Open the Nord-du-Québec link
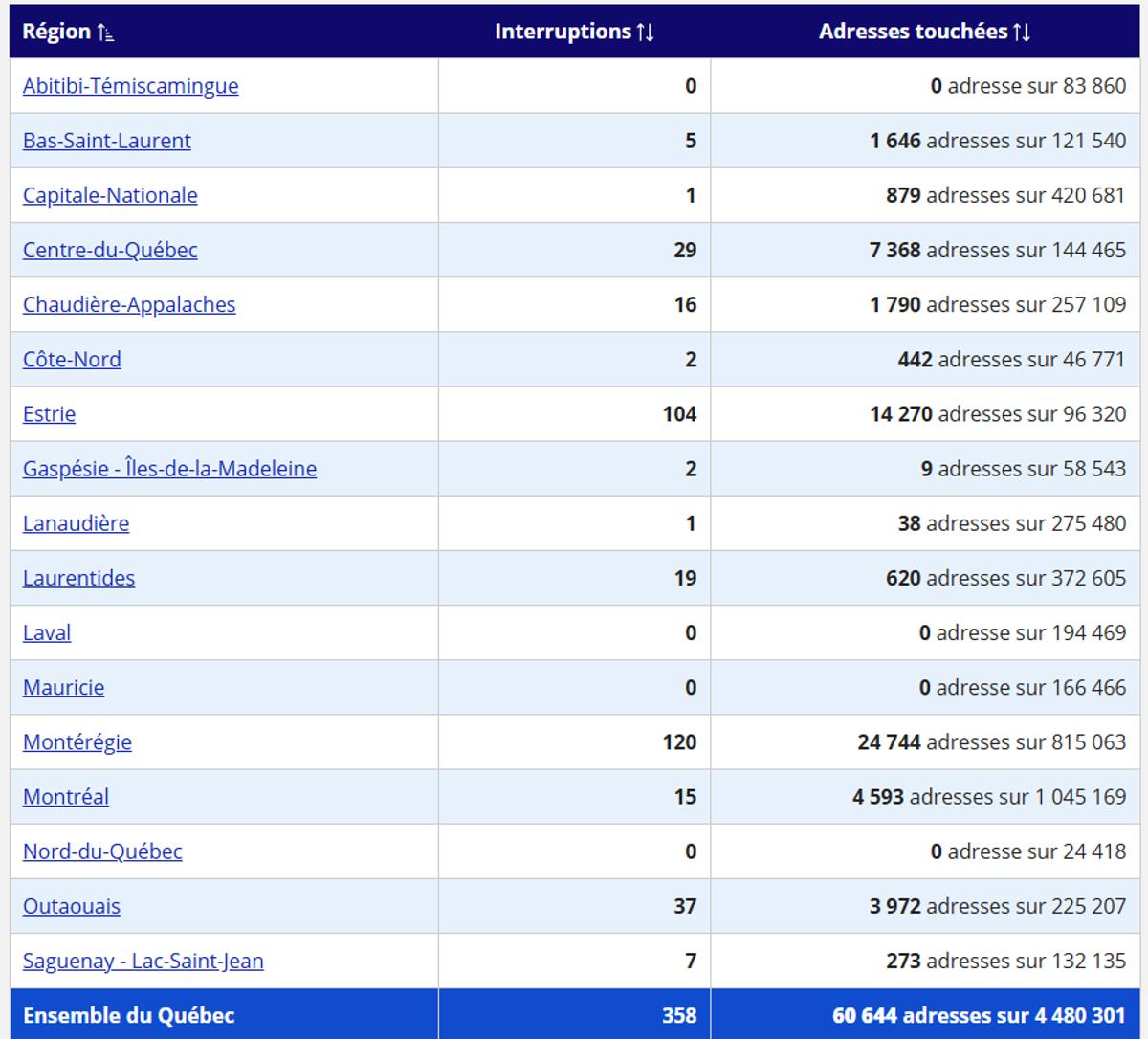Image resolution: width=1148 pixels, height=1039 pixels. [x=102, y=851]
